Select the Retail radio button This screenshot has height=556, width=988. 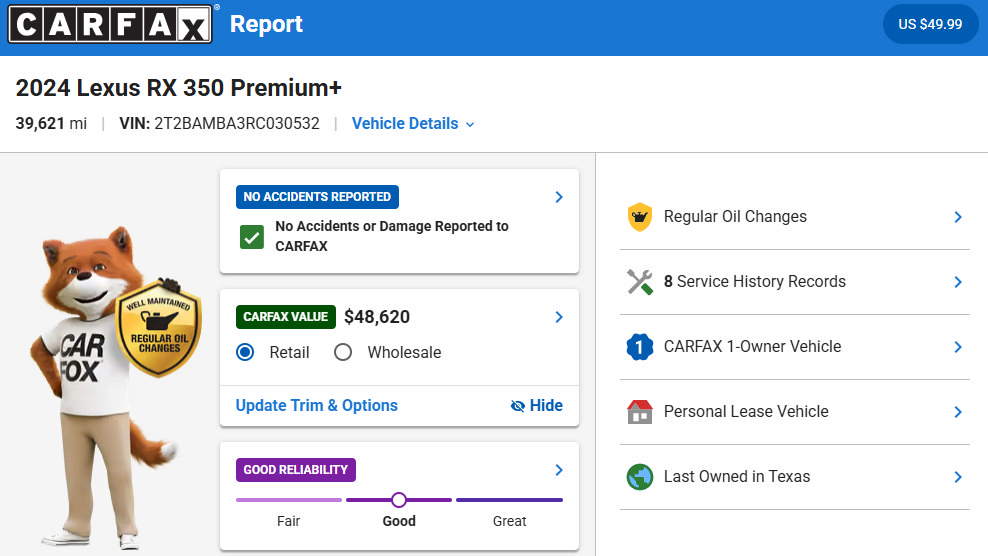[x=245, y=352]
